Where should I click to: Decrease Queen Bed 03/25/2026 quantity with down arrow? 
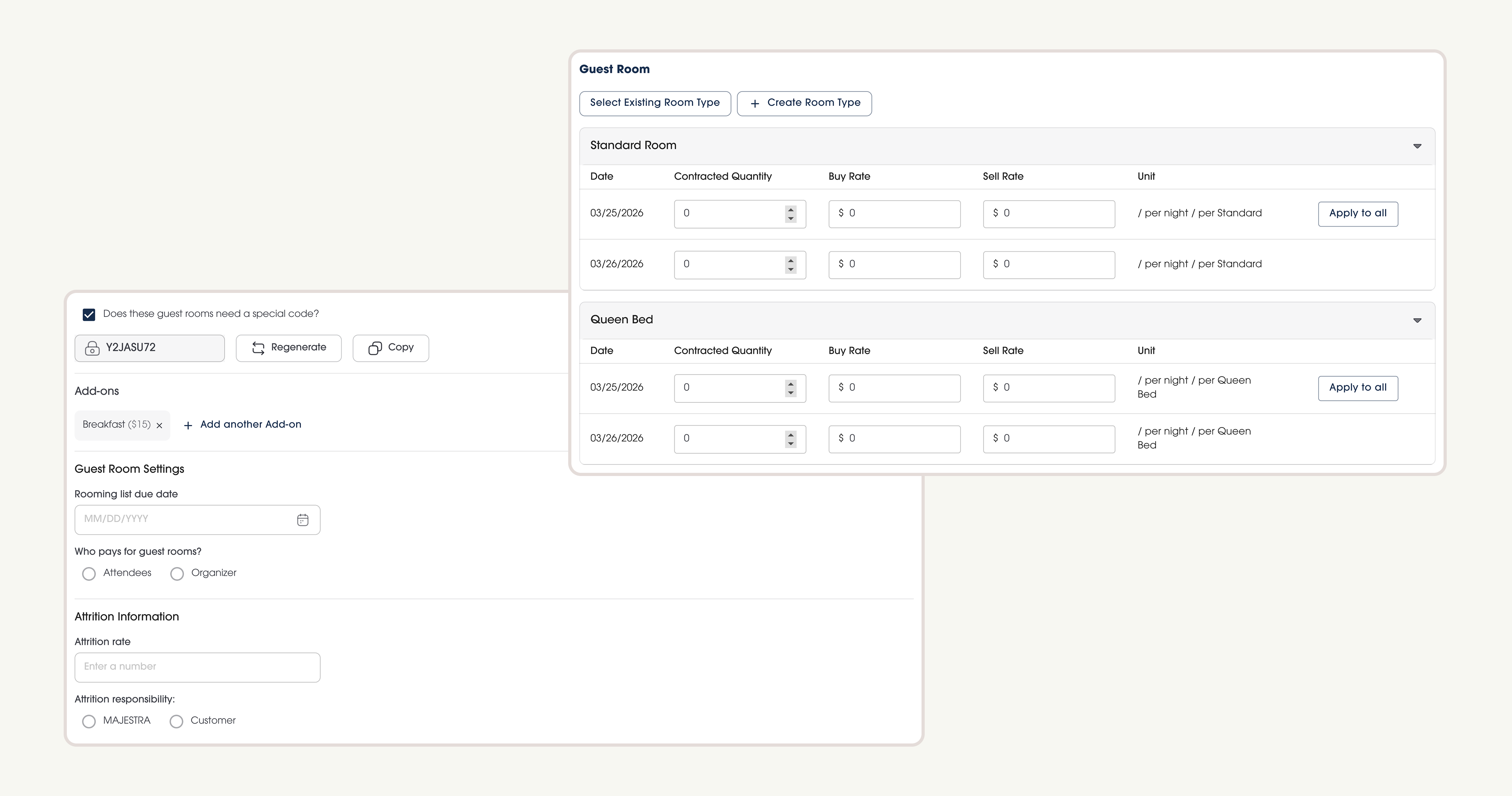click(791, 393)
